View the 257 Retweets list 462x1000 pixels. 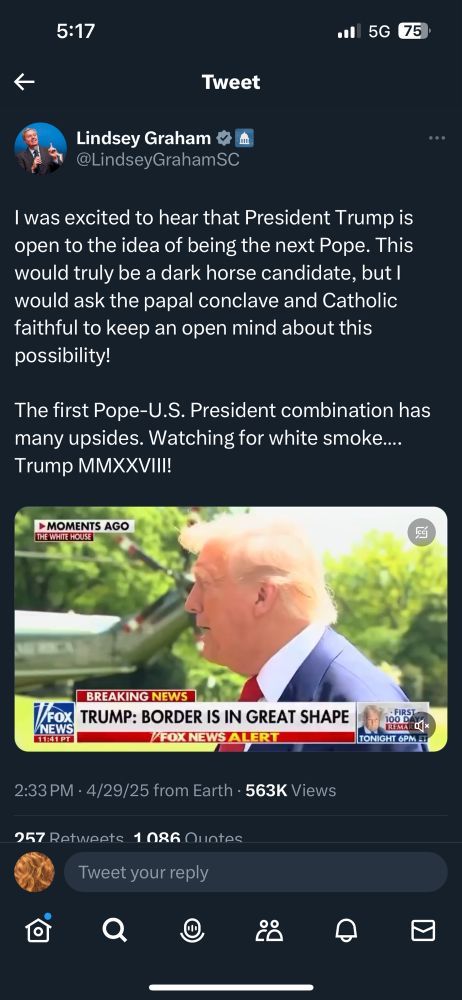point(68,838)
